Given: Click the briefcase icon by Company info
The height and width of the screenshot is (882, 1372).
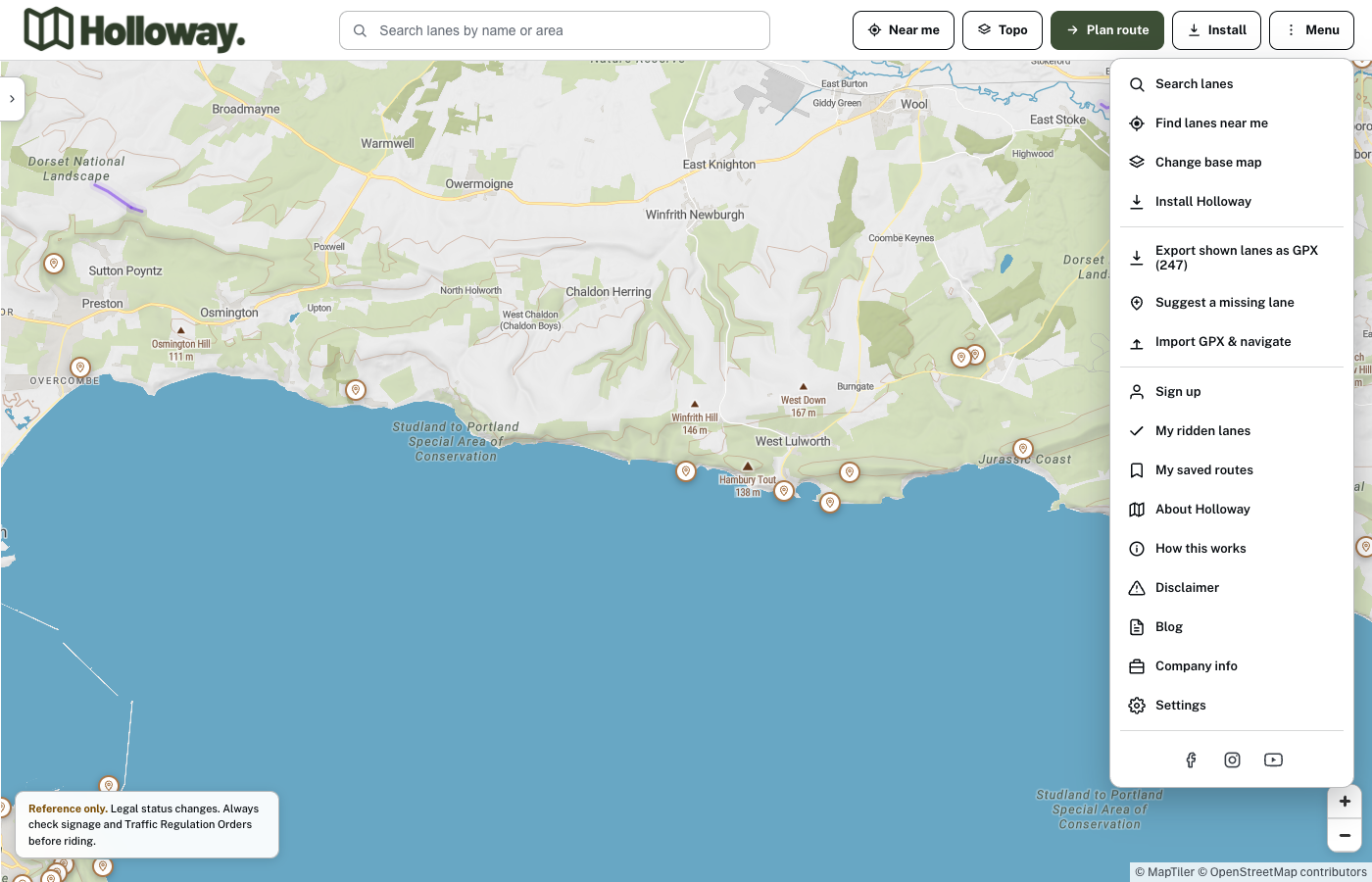Looking at the screenshot, I should 1137,666.
